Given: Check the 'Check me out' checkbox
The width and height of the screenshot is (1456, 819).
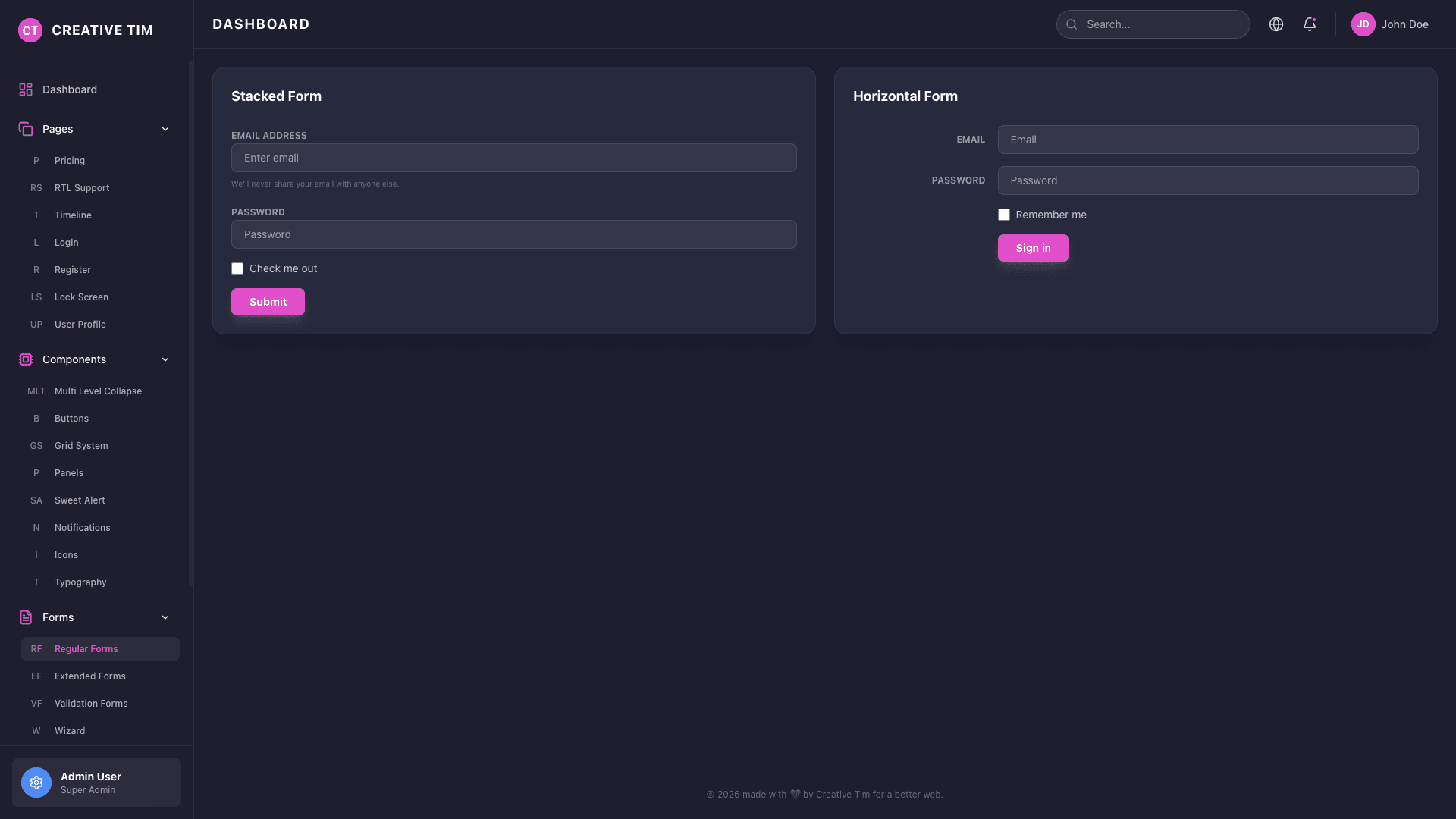Looking at the screenshot, I should pyautogui.click(x=237, y=268).
